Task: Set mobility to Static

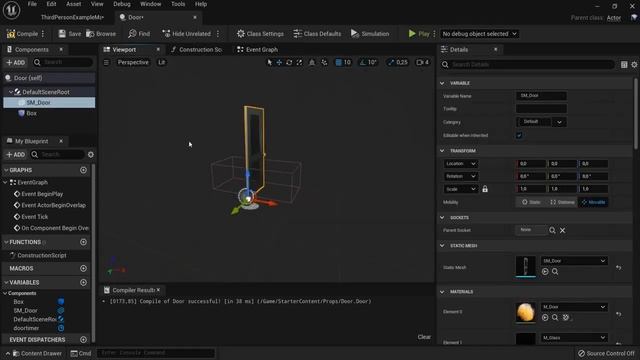Action: click(531, 202)
